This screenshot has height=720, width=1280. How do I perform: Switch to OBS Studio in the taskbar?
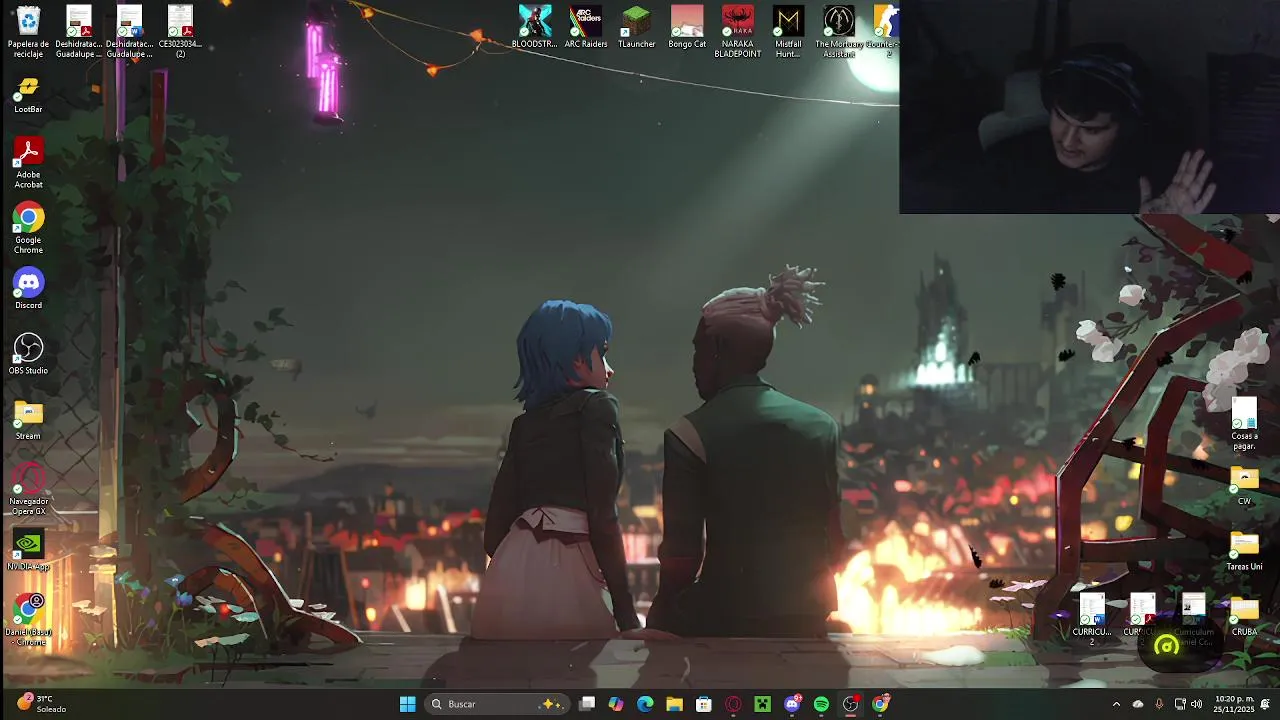pos(850,704)
